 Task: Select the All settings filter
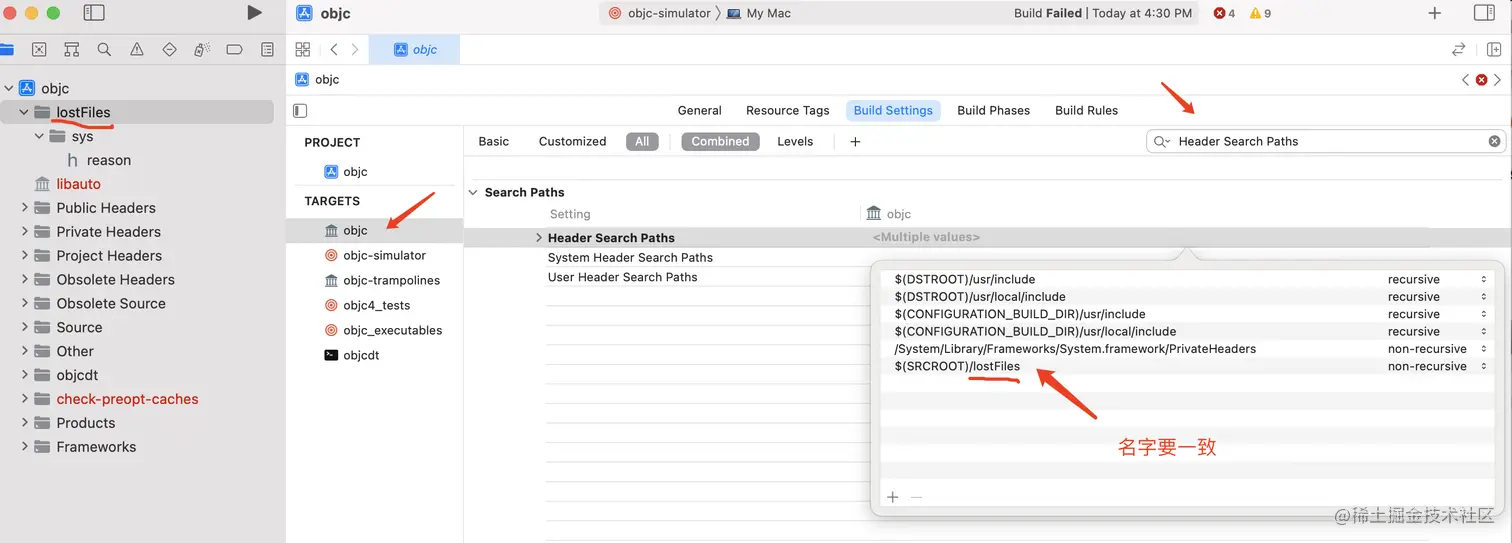coord(642,141)
